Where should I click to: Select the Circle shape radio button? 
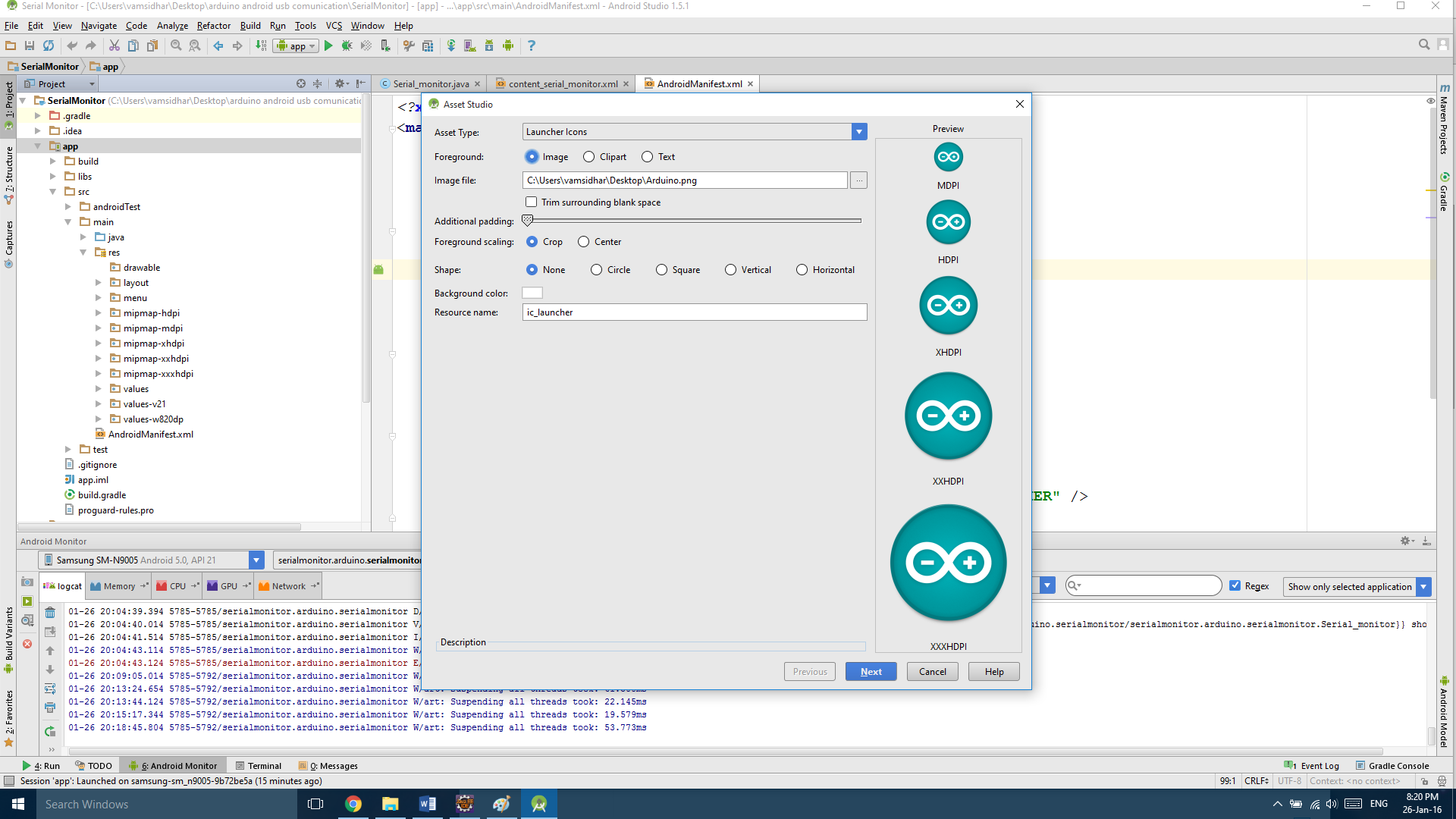coord(598,269)
